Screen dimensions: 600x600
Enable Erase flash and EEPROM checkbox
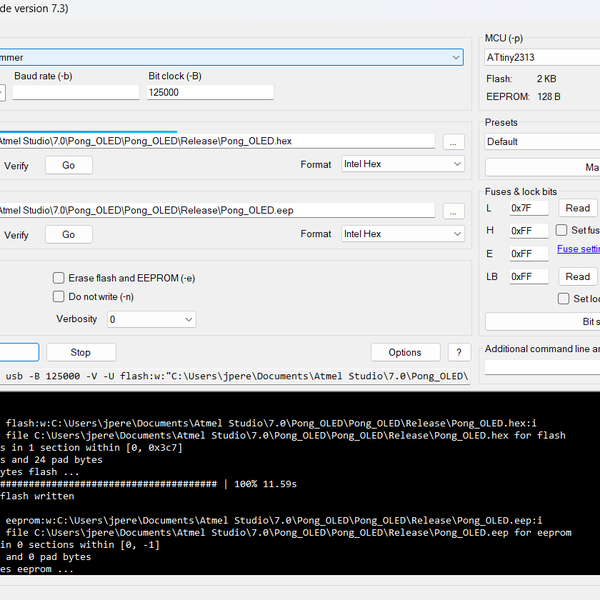[59, 278]
